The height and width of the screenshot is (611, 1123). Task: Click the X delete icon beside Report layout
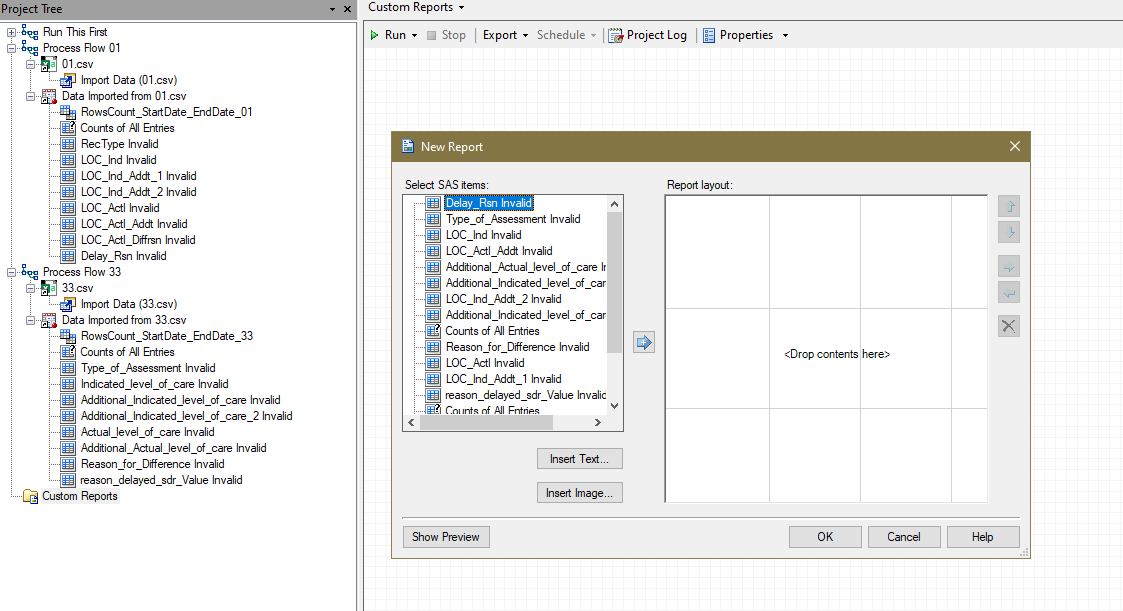[1009, 326]
